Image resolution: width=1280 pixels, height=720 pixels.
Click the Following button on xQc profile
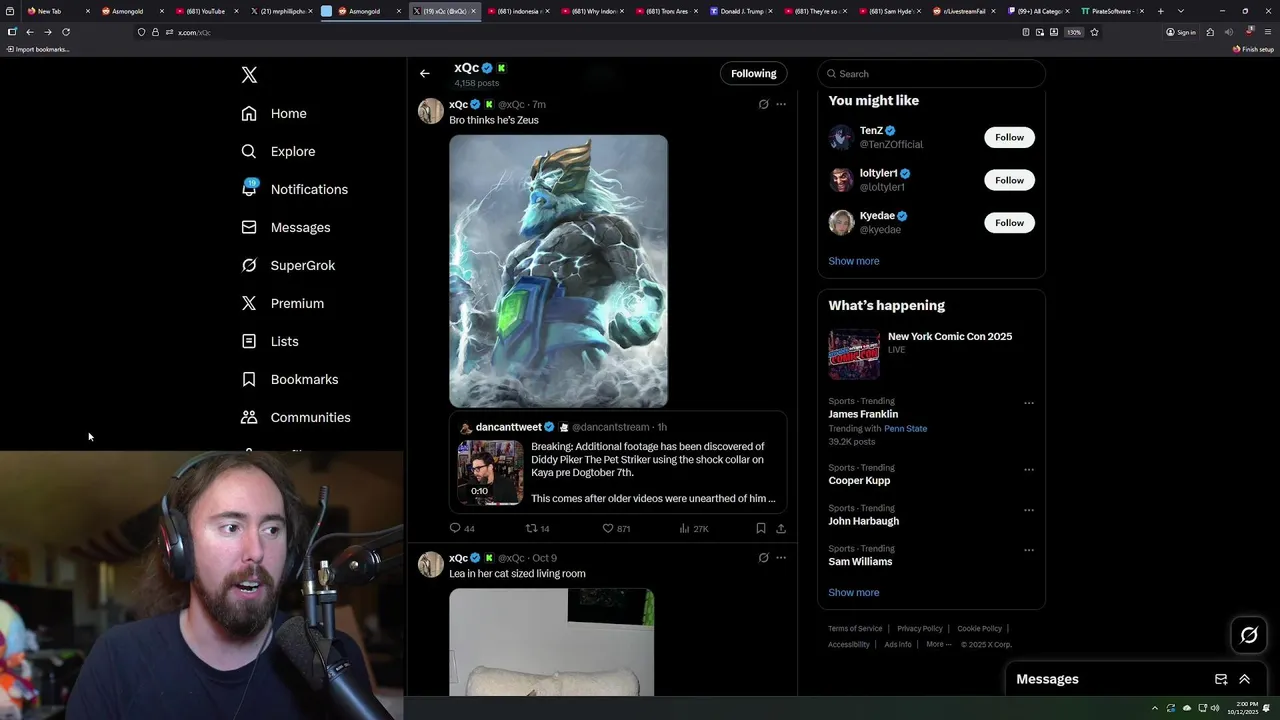tap(753, 73)
